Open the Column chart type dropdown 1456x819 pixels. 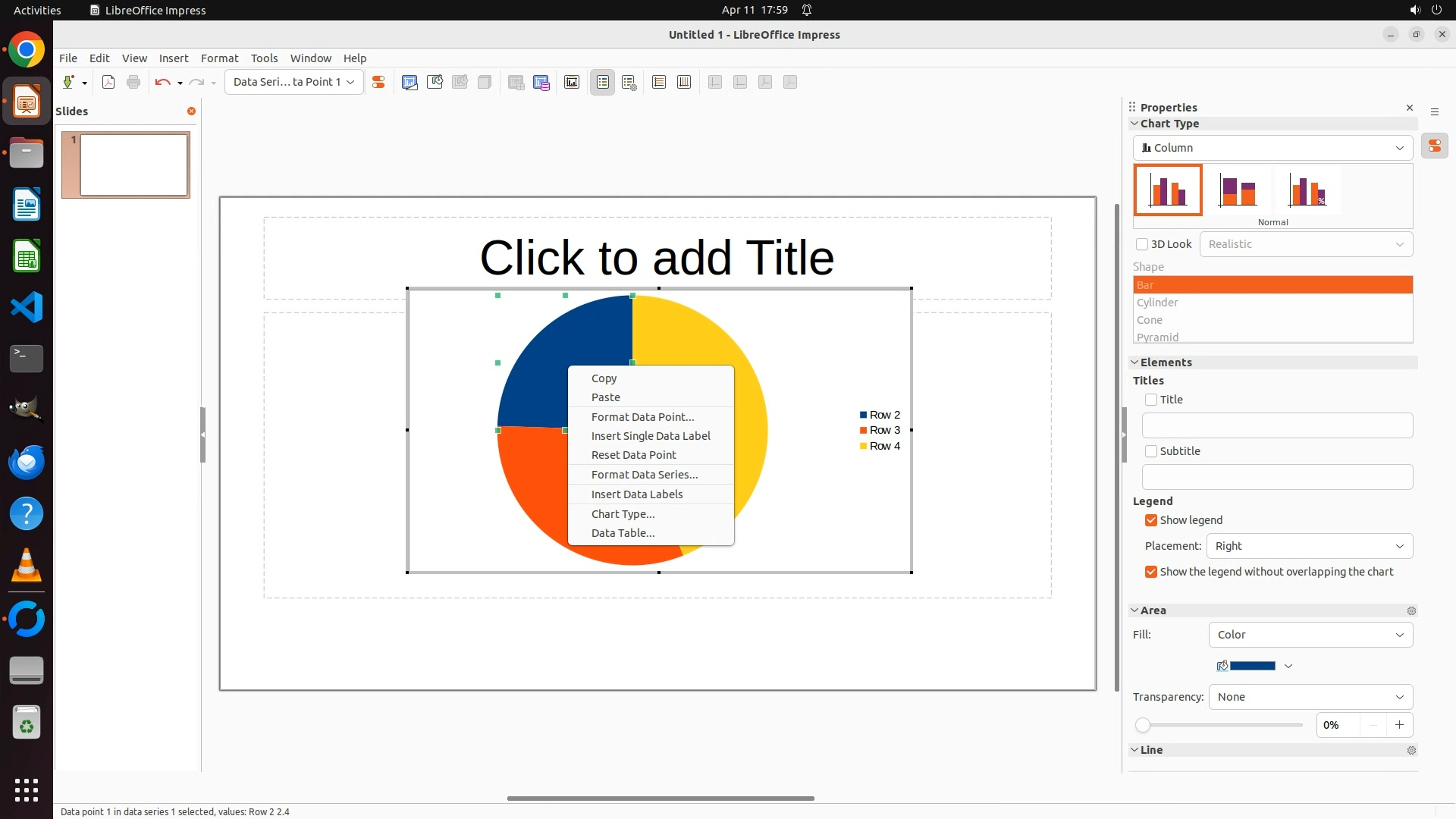coord(1272,148)
